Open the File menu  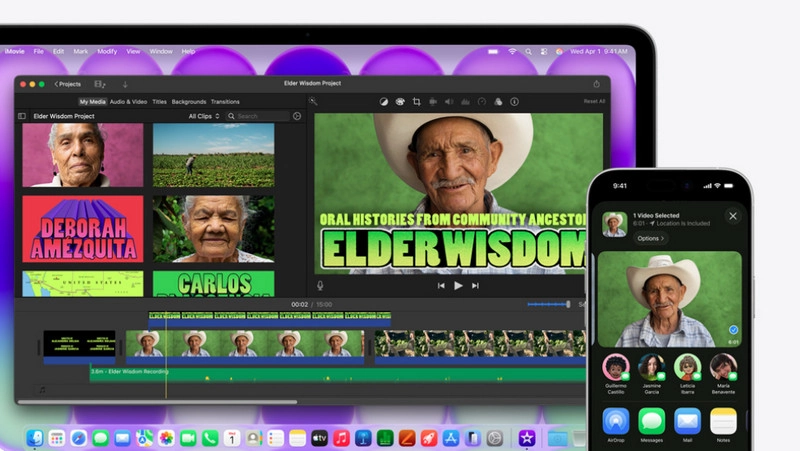(39, 52)
